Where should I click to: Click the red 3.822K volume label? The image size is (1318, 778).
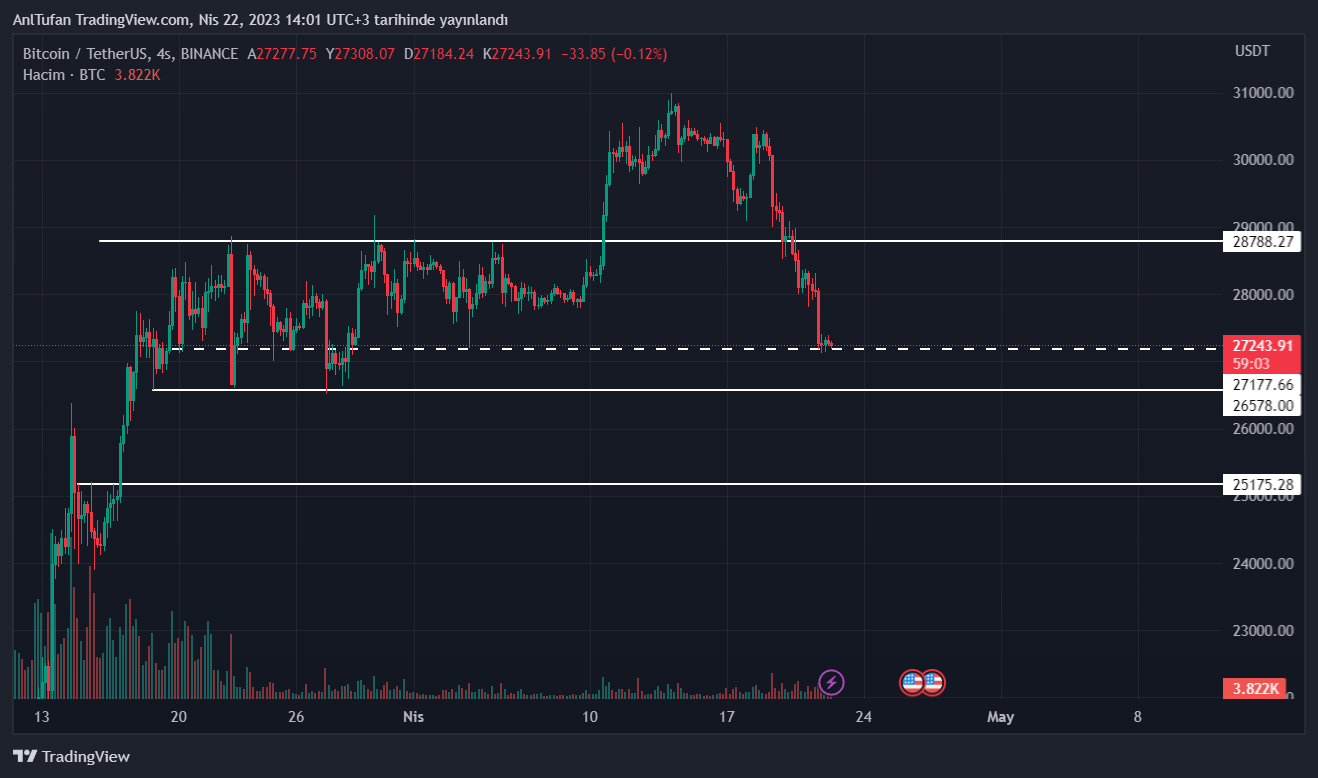pos(1256,688)
